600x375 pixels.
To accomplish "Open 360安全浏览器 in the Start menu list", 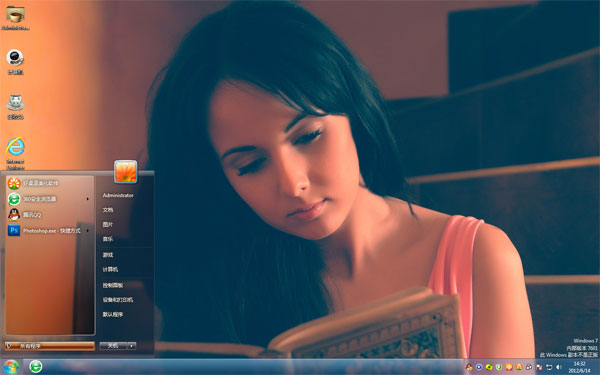I will coord(50,199).
